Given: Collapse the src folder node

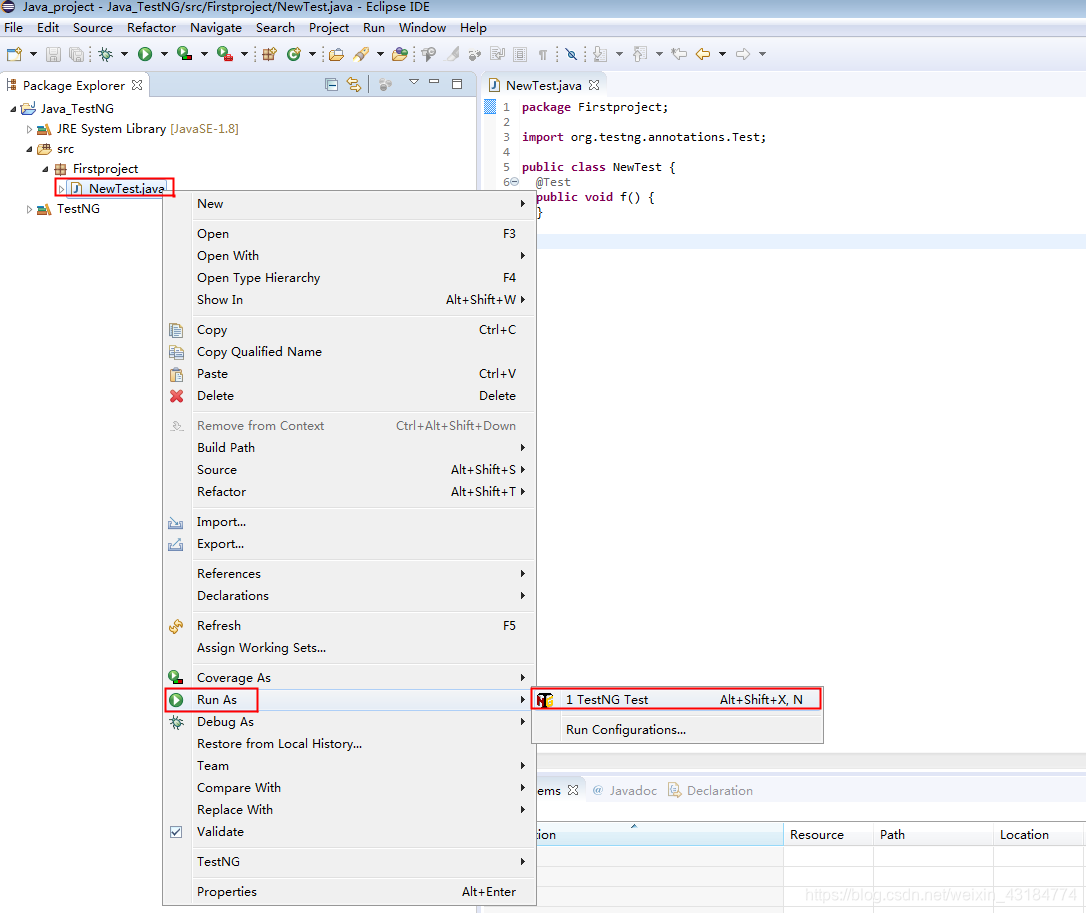Looking at the screenshot, I should [x=29, y=149].
